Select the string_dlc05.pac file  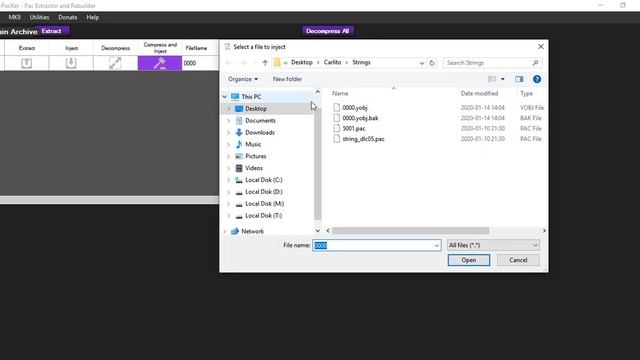(363, 139)
